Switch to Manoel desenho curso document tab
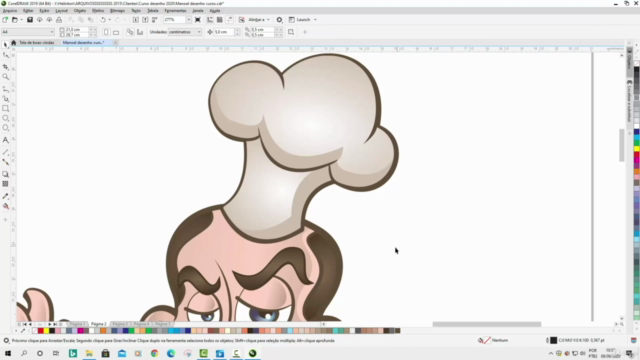The image size is (640, 360). click(x=83, y=42)
